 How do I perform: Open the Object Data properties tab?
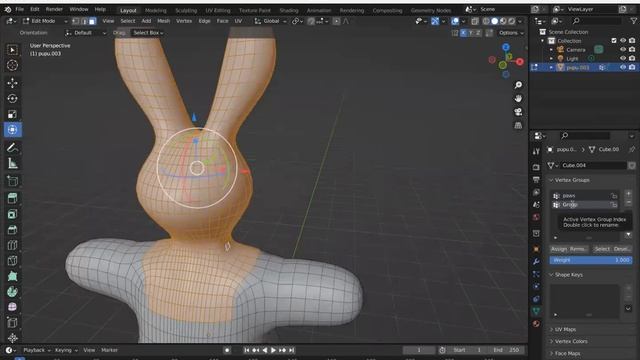click(x=536, y=311)
